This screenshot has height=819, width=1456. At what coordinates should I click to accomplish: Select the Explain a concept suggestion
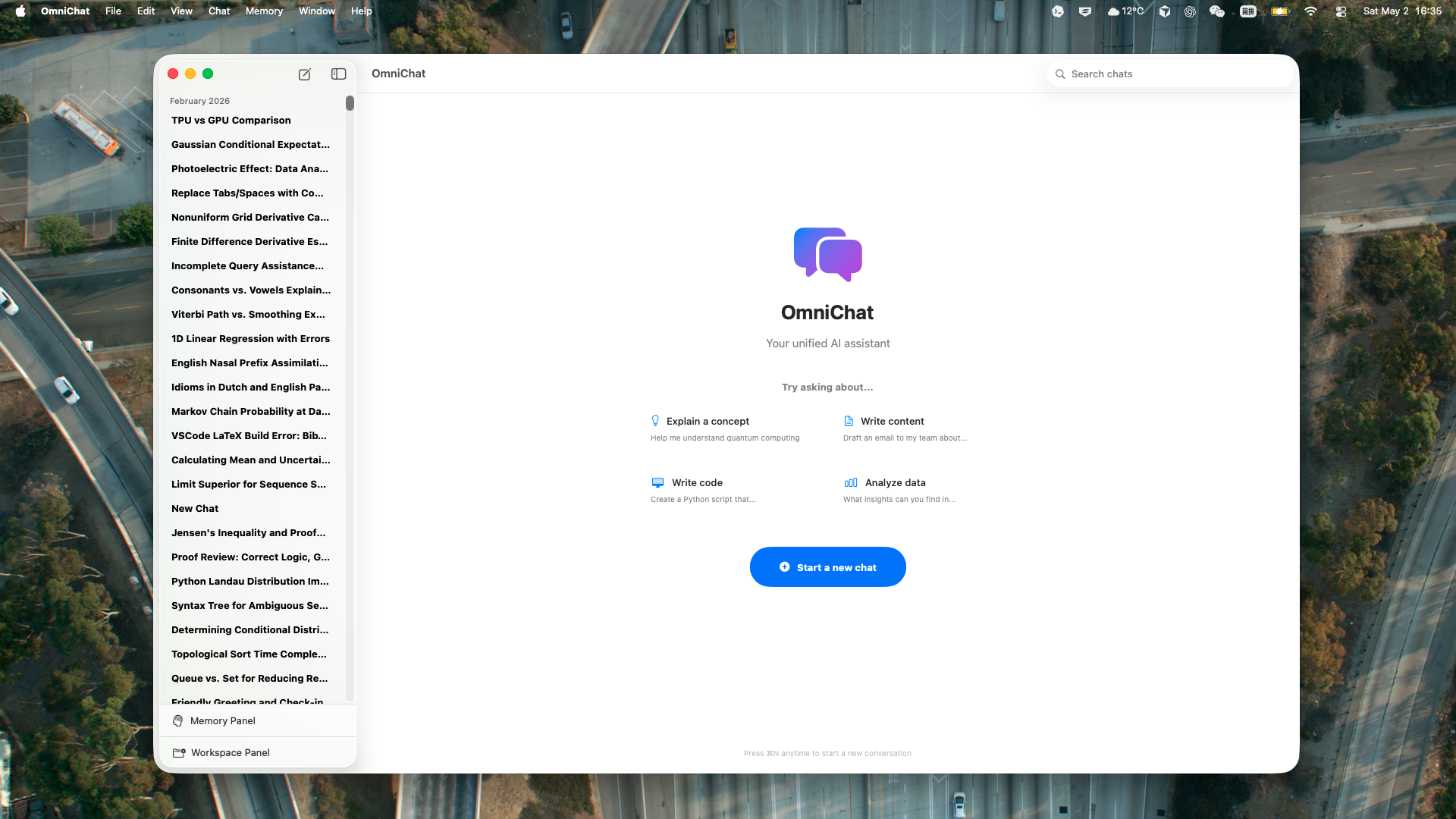[725, 429]
